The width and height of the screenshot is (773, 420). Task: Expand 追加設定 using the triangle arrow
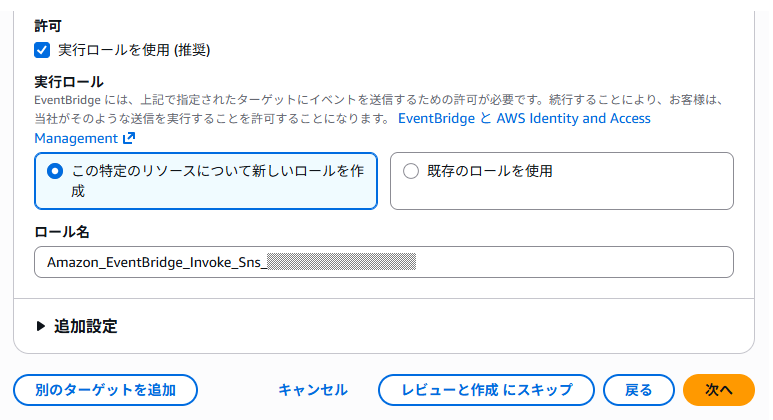[x=41, y=326]
